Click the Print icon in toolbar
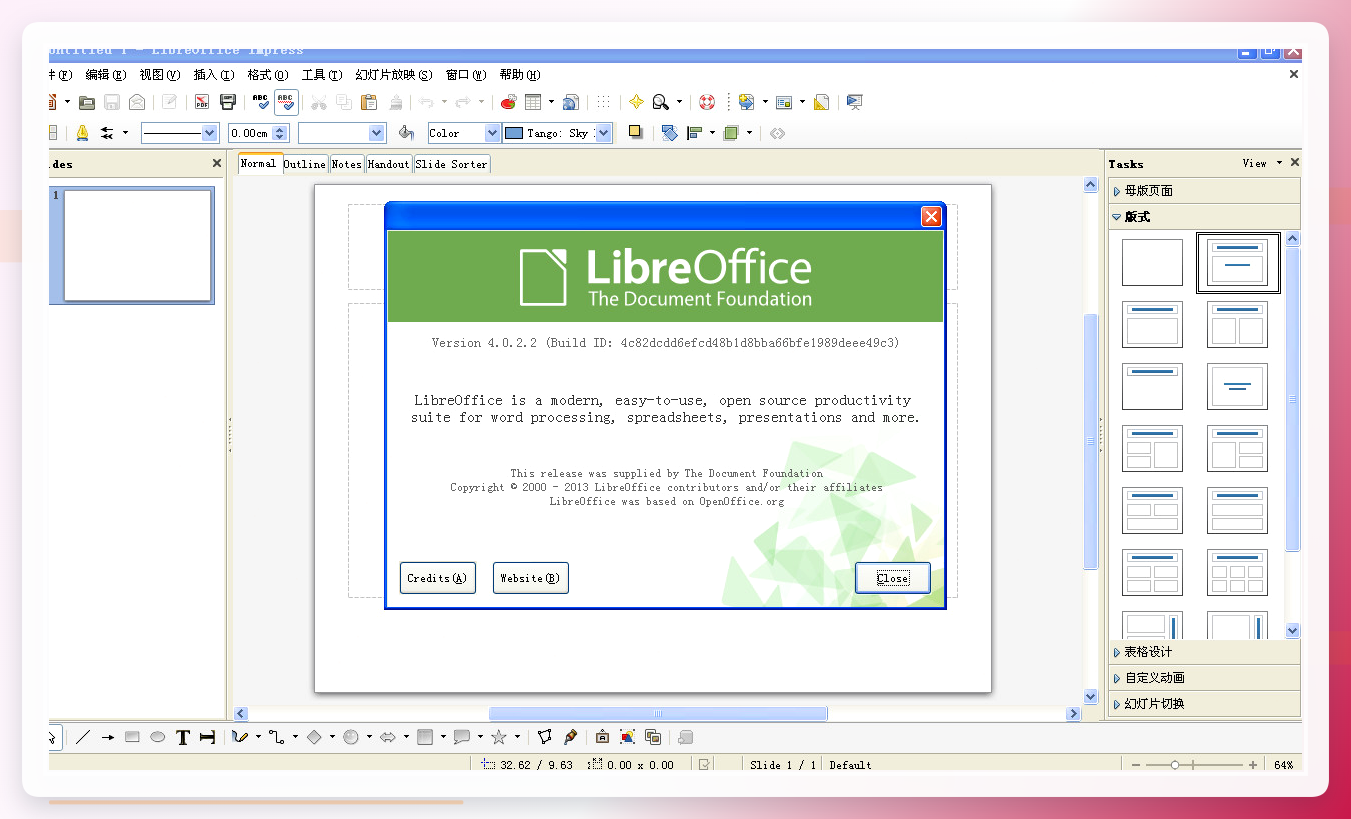Image resolution: width=1351 pixels, height=819 pixels. pyautogui.click(x=228, y=102)
